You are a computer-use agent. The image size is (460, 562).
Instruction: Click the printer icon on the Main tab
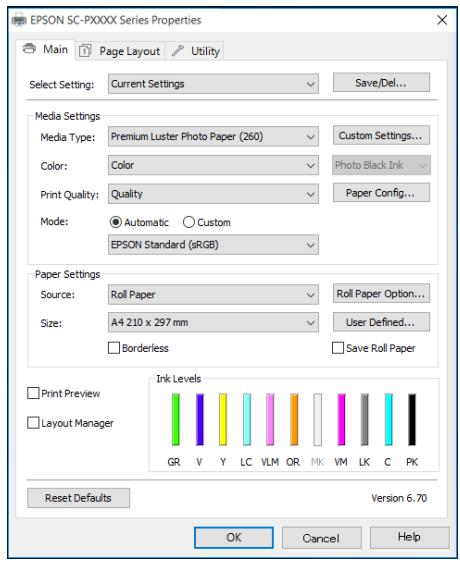[29, 48]
